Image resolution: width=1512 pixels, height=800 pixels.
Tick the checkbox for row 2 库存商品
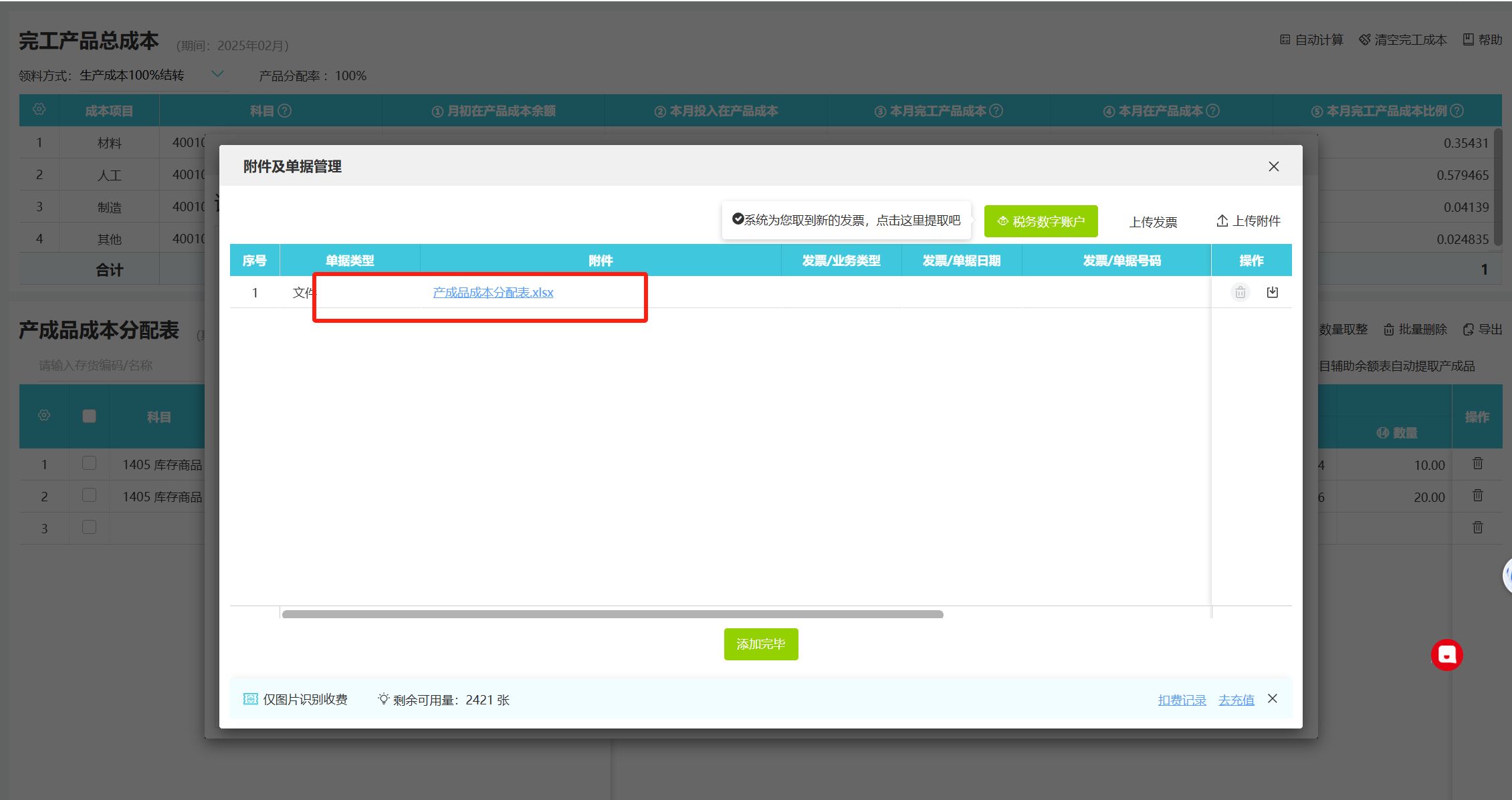tap(89, 495)
